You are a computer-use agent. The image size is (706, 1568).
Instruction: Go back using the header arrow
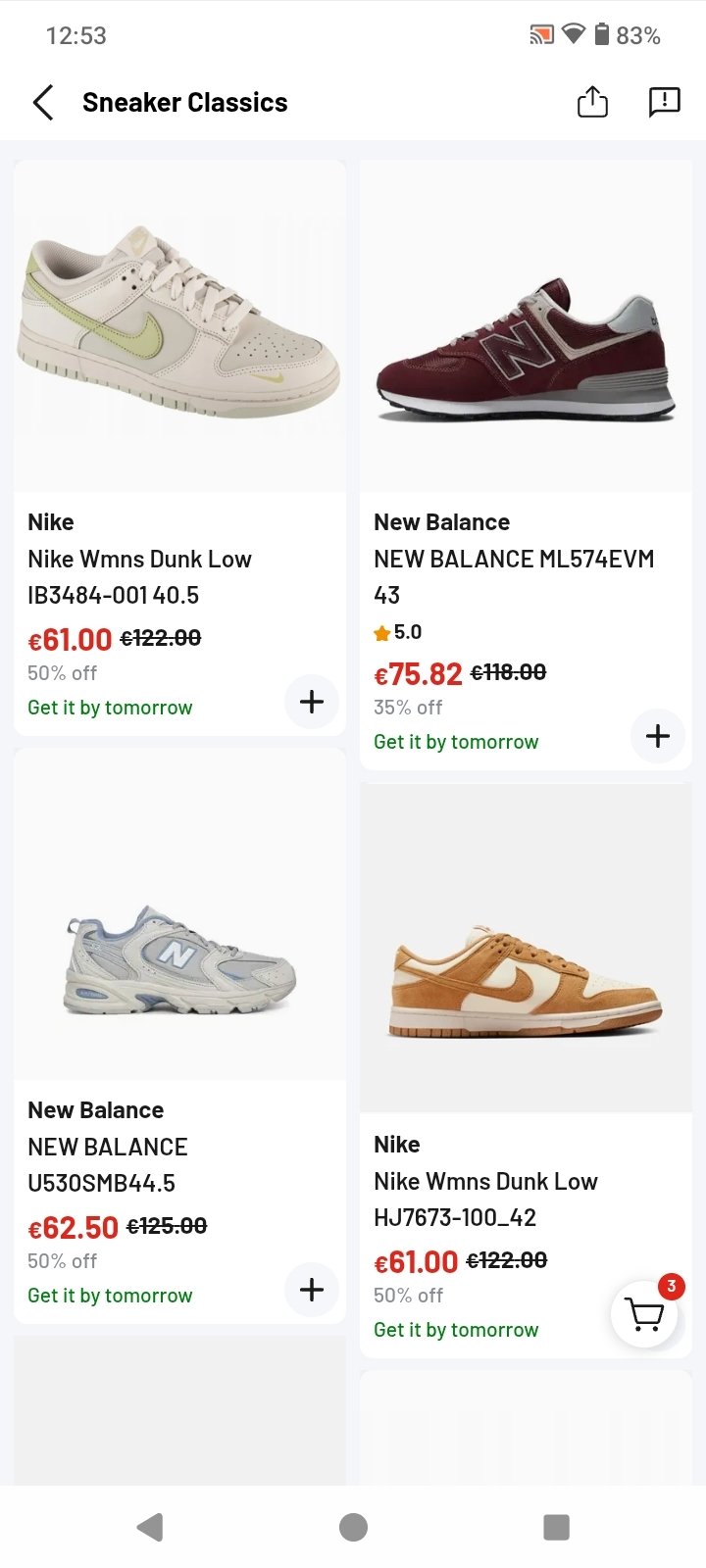coord(43,102)
